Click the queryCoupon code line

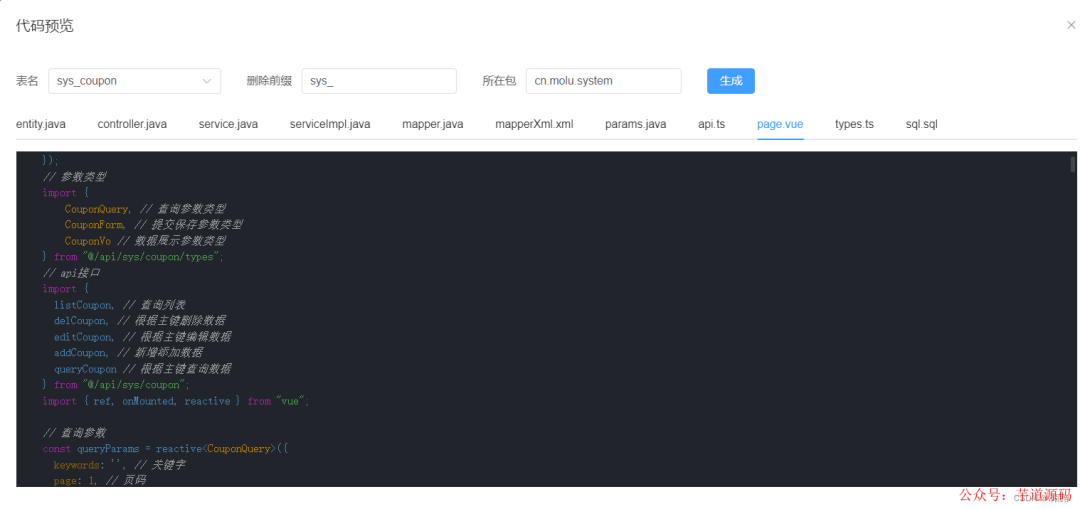pos(143,369)
